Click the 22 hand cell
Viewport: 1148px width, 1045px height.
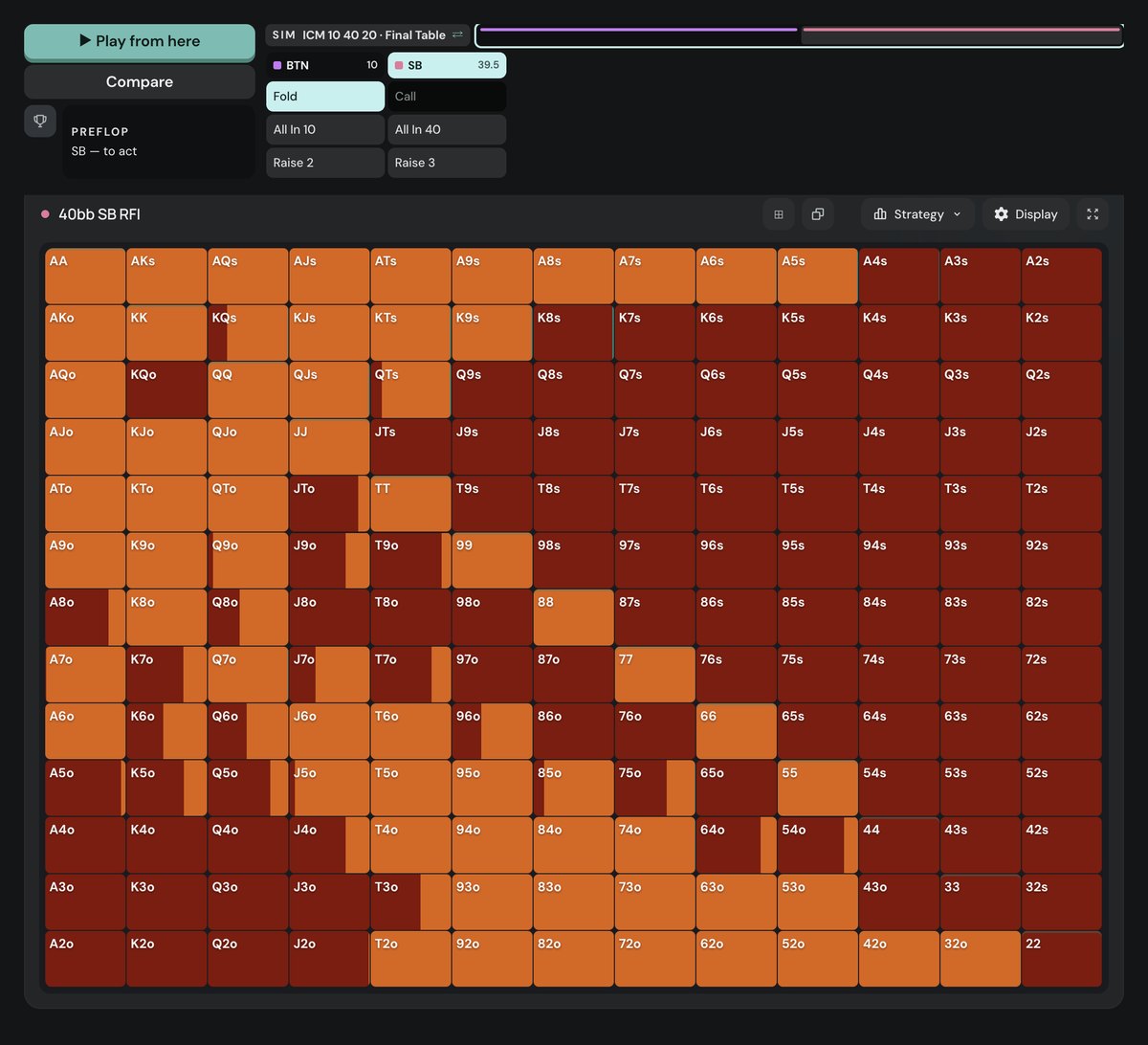[1062, 960]
